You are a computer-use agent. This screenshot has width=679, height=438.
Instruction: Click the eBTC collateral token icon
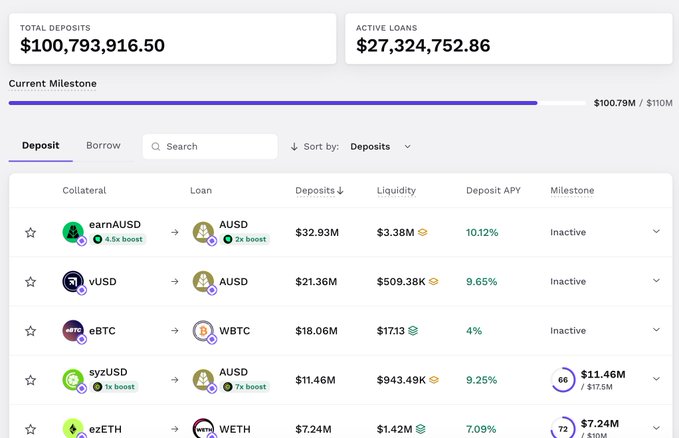73,331
